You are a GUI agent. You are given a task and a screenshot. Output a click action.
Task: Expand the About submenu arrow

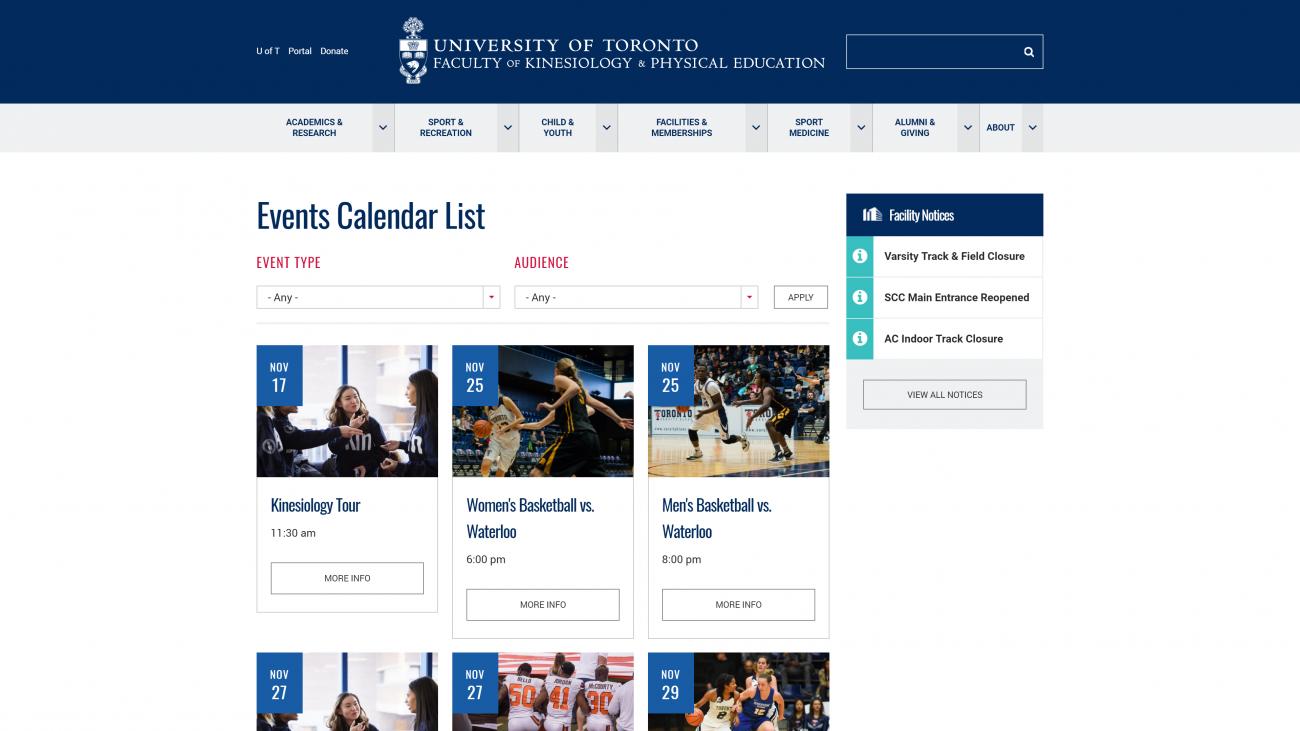pos(1032,128)
